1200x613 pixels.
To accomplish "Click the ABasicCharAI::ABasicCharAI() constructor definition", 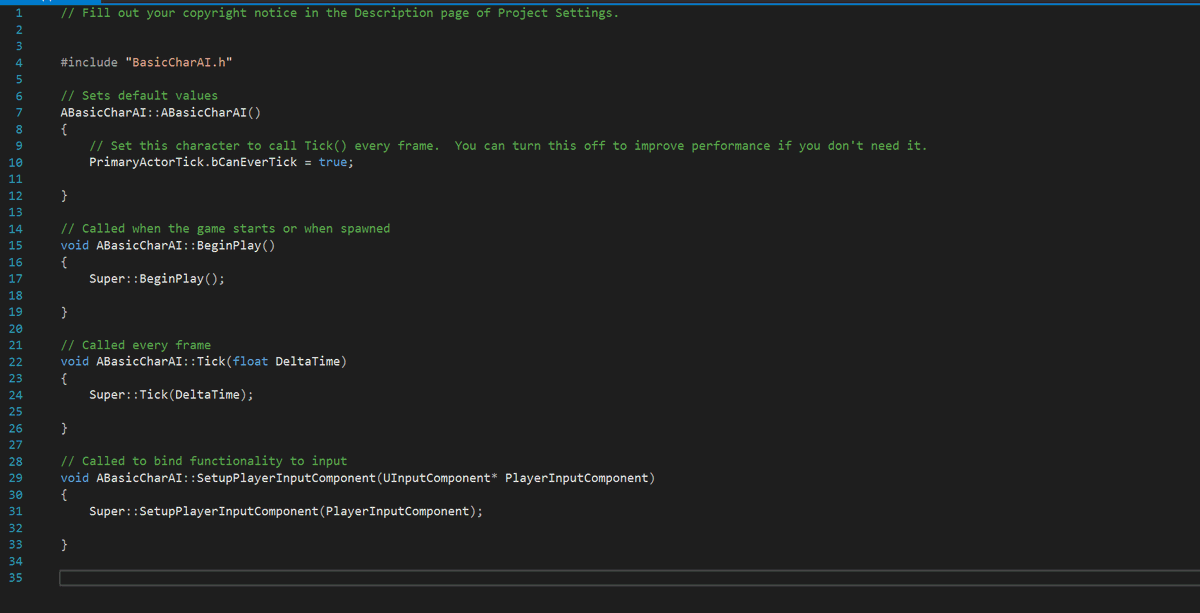I will (x=160, y=112).
